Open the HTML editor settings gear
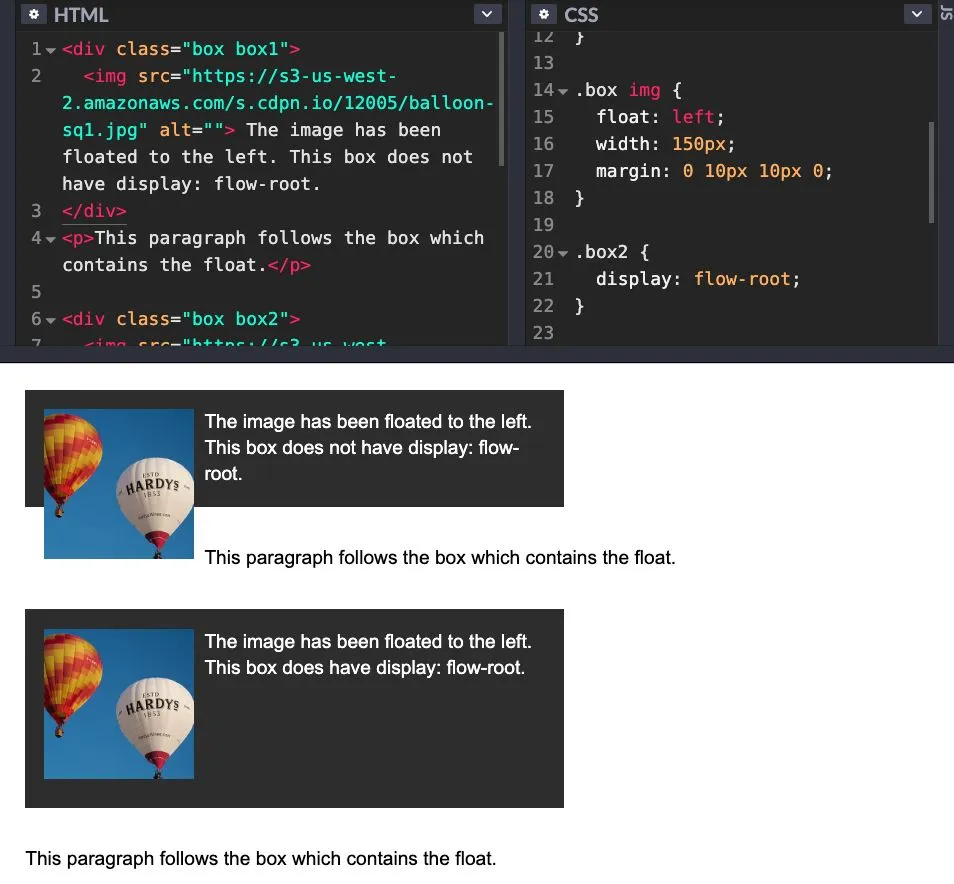Image resolution: width=954 pixels, height=884 pixels. (35, 15)
